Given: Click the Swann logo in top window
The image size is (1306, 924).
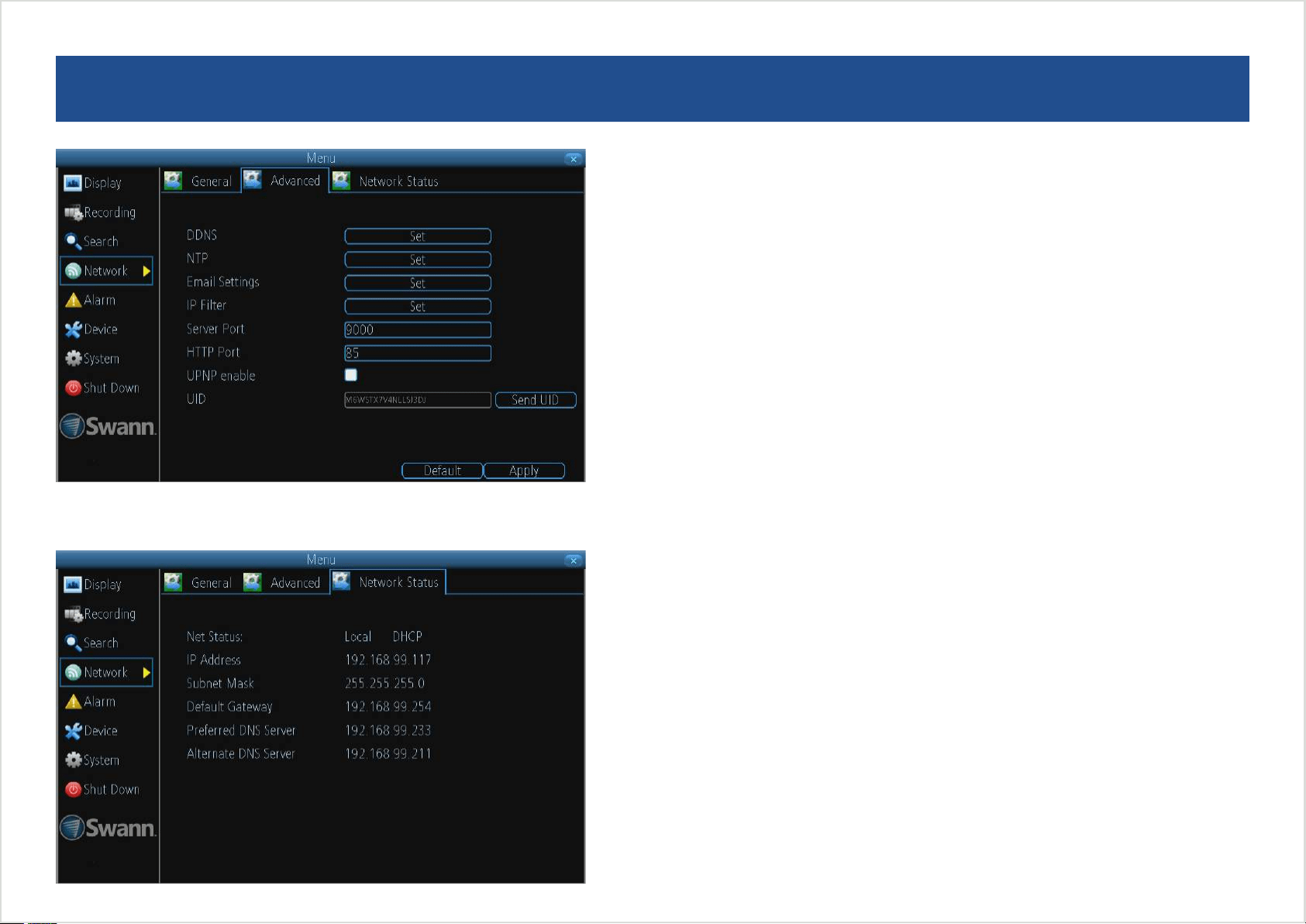Looking at the screenshot, I should click(x=109, y=426).
